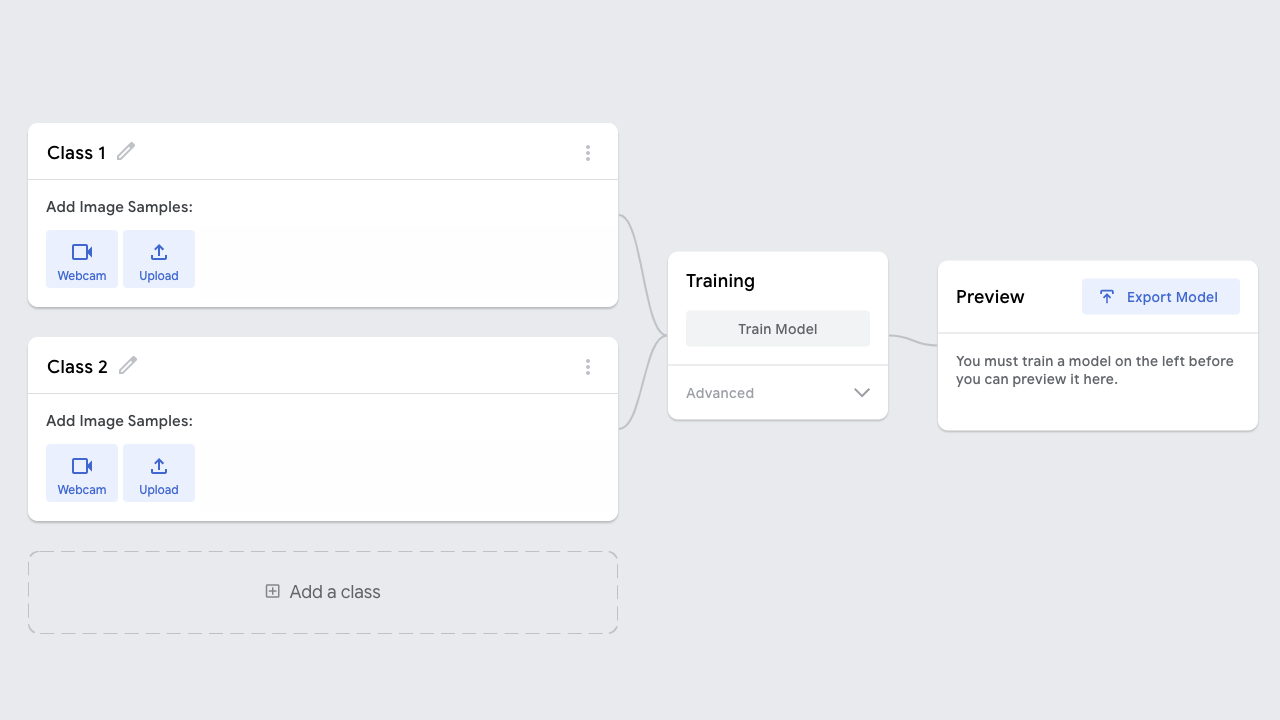This screenshot has width=1280, height=720.
Task: Click the Add Image Samples label in Class 1
Action: [x=119, y=207]
